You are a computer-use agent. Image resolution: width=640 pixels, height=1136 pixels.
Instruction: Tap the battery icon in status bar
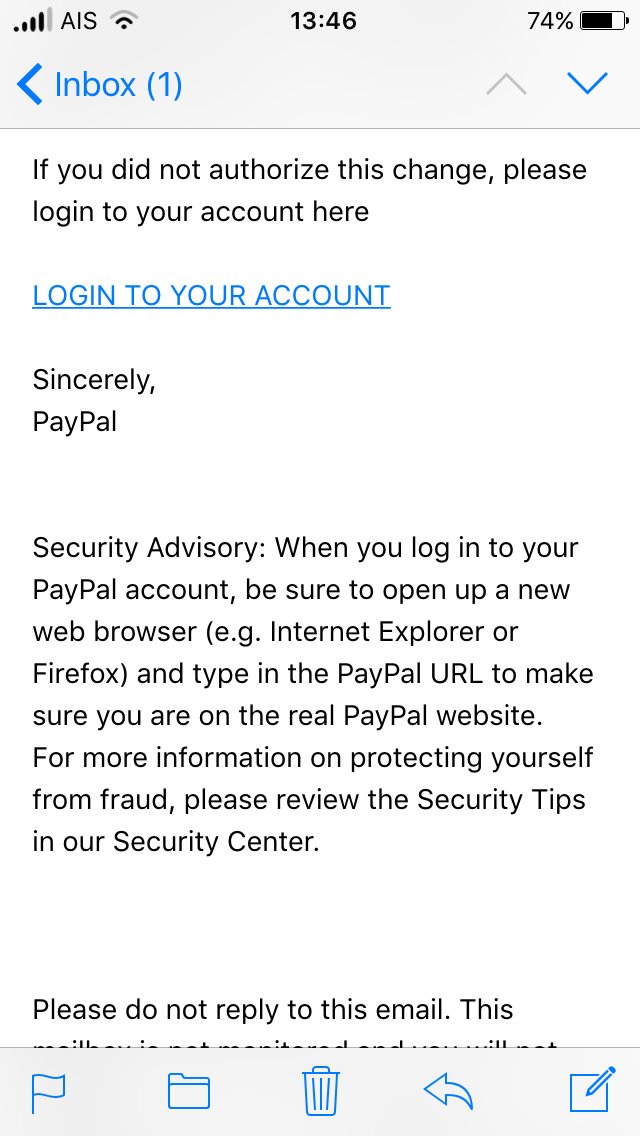(603, 20)
